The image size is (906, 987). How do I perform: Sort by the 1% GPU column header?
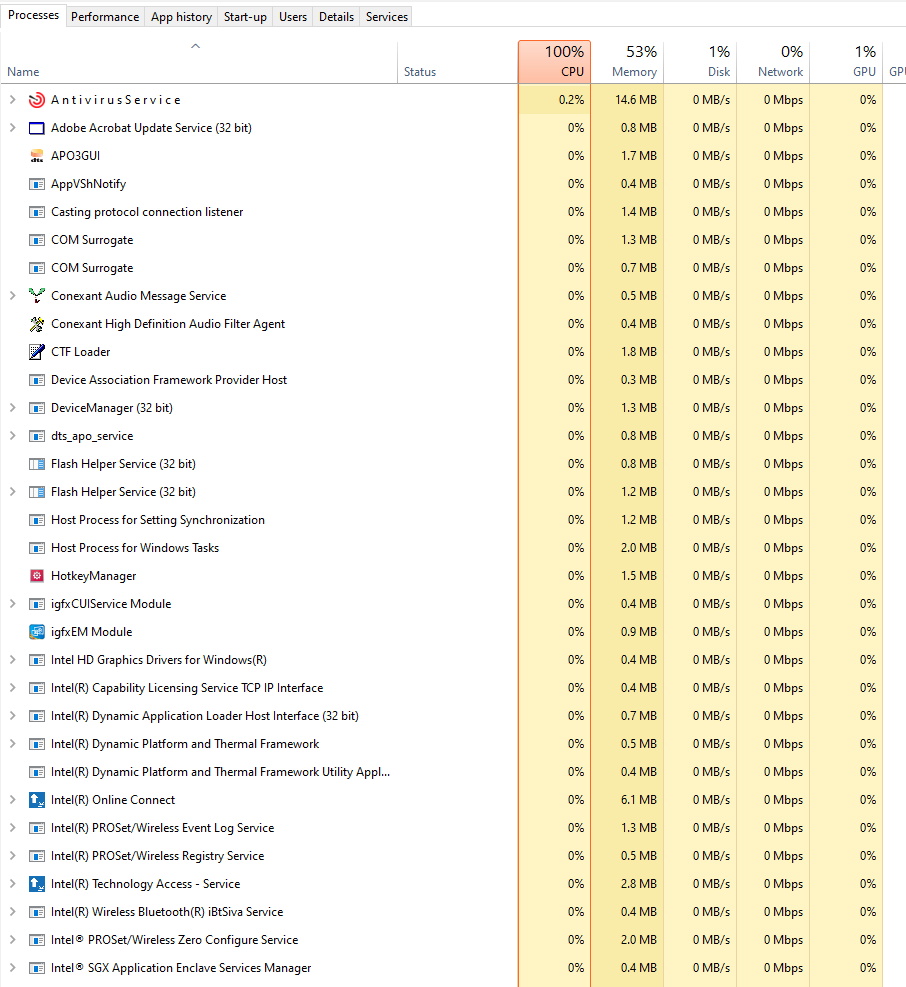tap(847, 62)
